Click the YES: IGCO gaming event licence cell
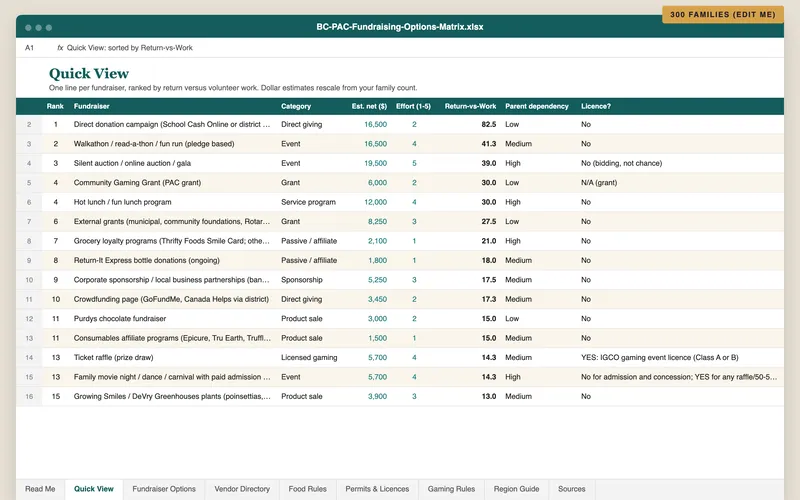This screenshot has width=800, height=500. click(660, 357)
